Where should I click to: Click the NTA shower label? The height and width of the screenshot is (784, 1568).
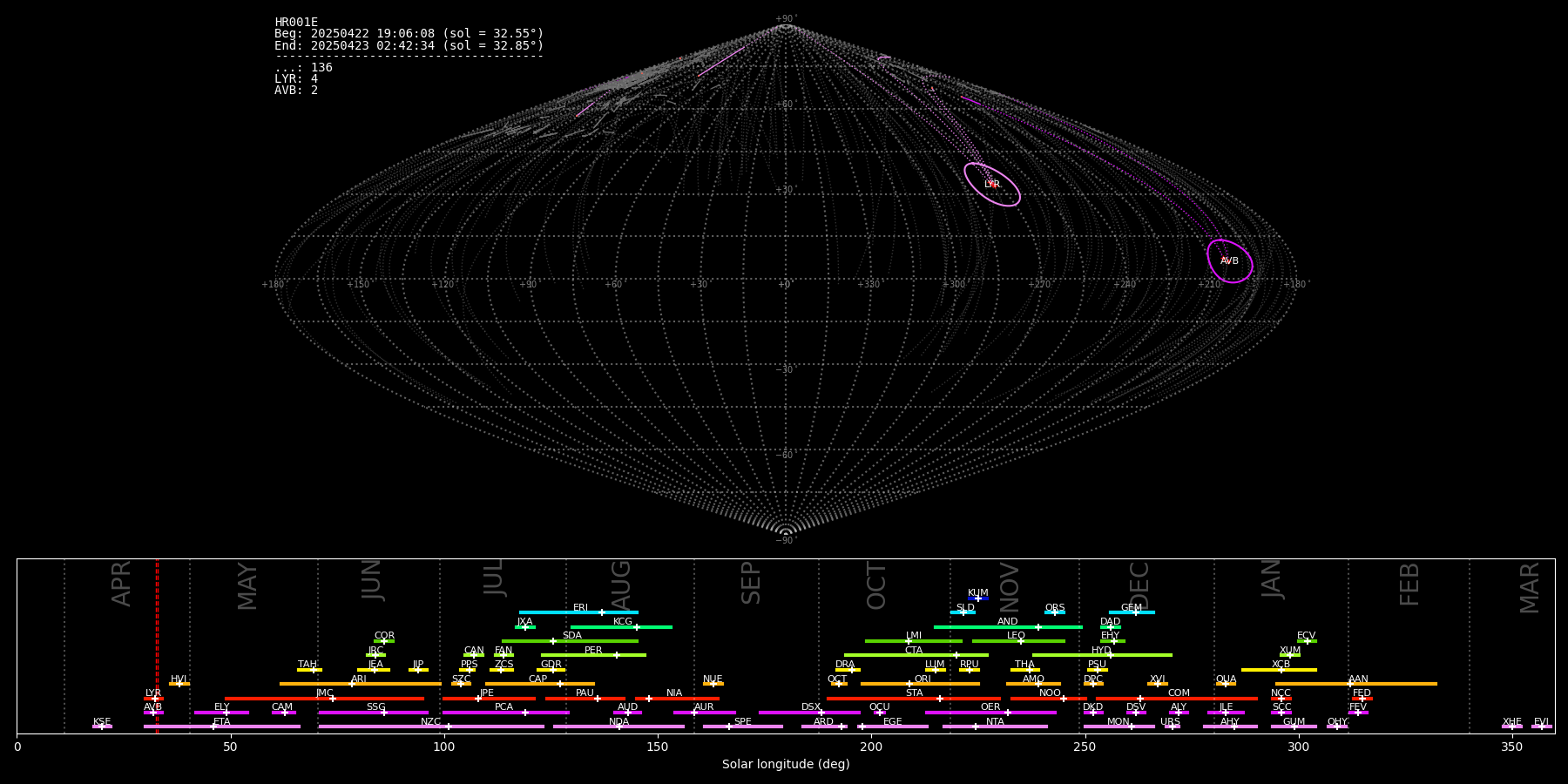(995, 722)
